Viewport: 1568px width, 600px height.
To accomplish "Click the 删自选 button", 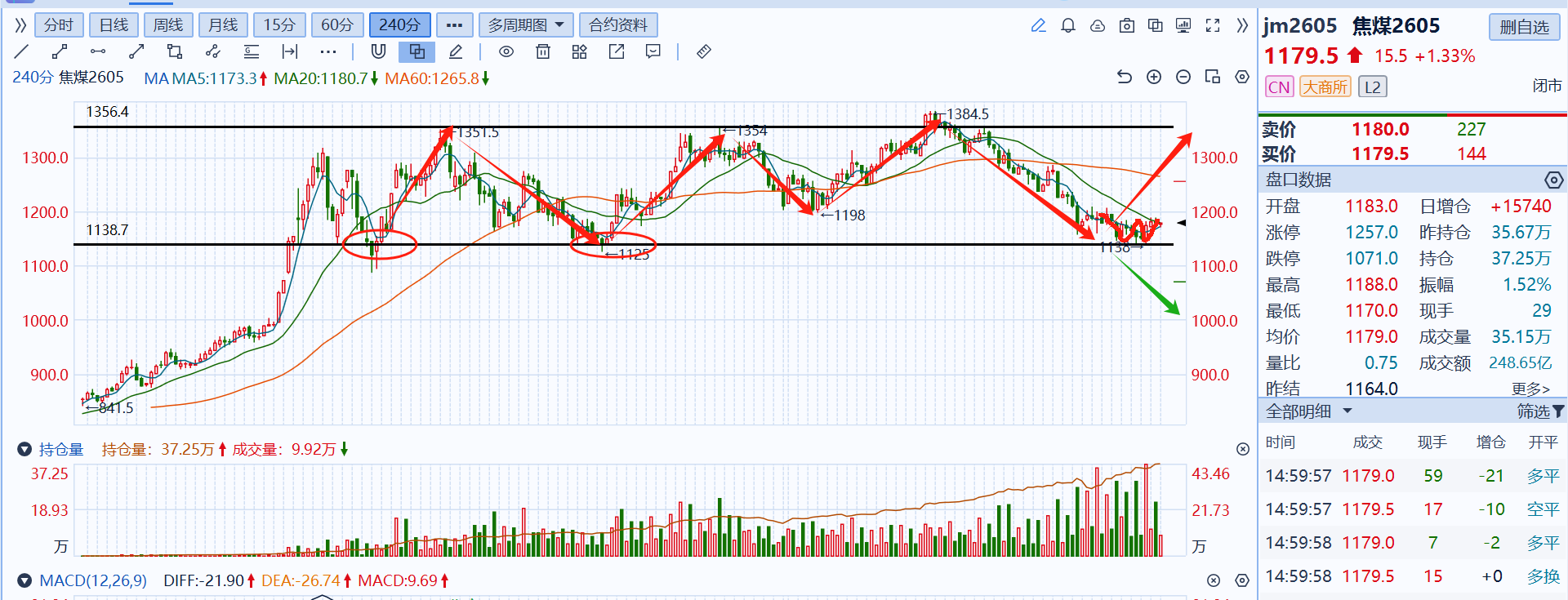I will coord(1524,27).
